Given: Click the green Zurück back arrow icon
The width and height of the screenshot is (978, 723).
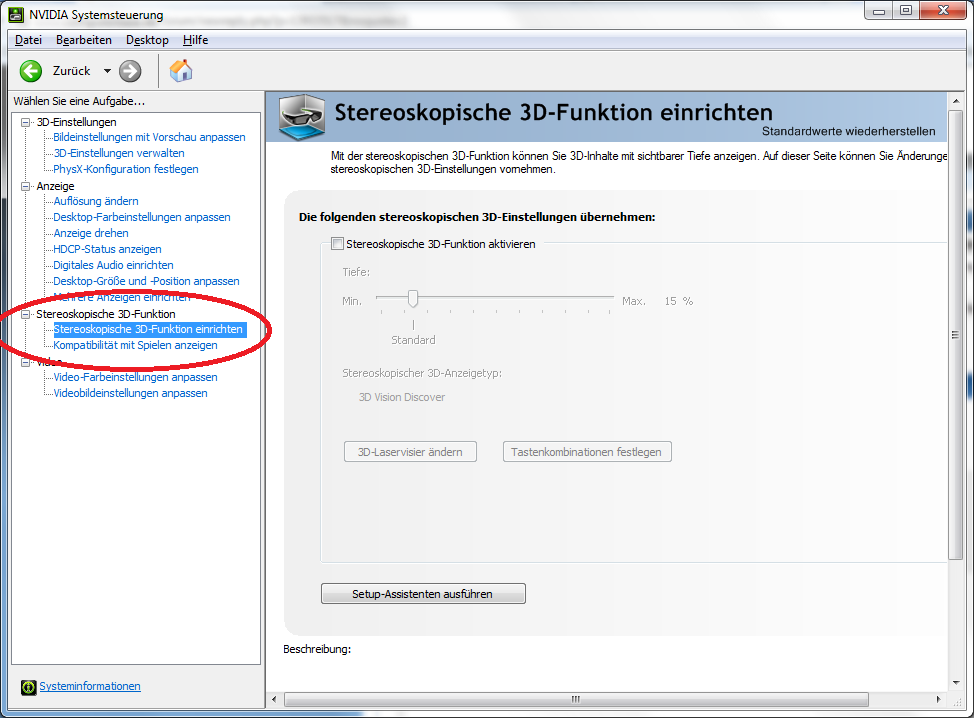Looking at the screenshot, I should (x=31, y=71).
